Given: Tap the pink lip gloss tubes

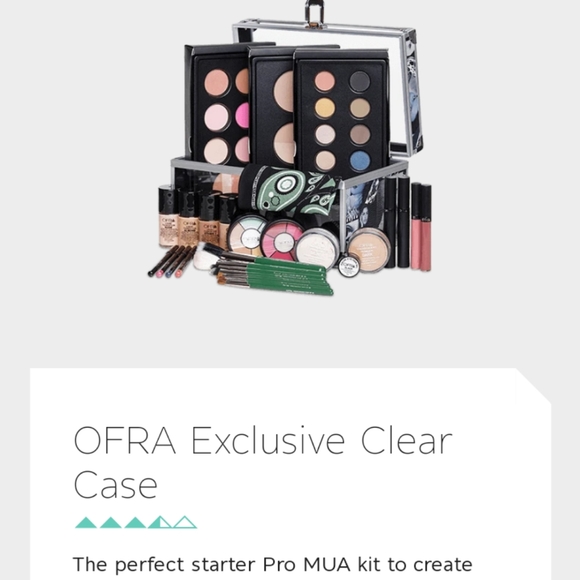Looking at the screenshot, I should click(x=421, y=227).
